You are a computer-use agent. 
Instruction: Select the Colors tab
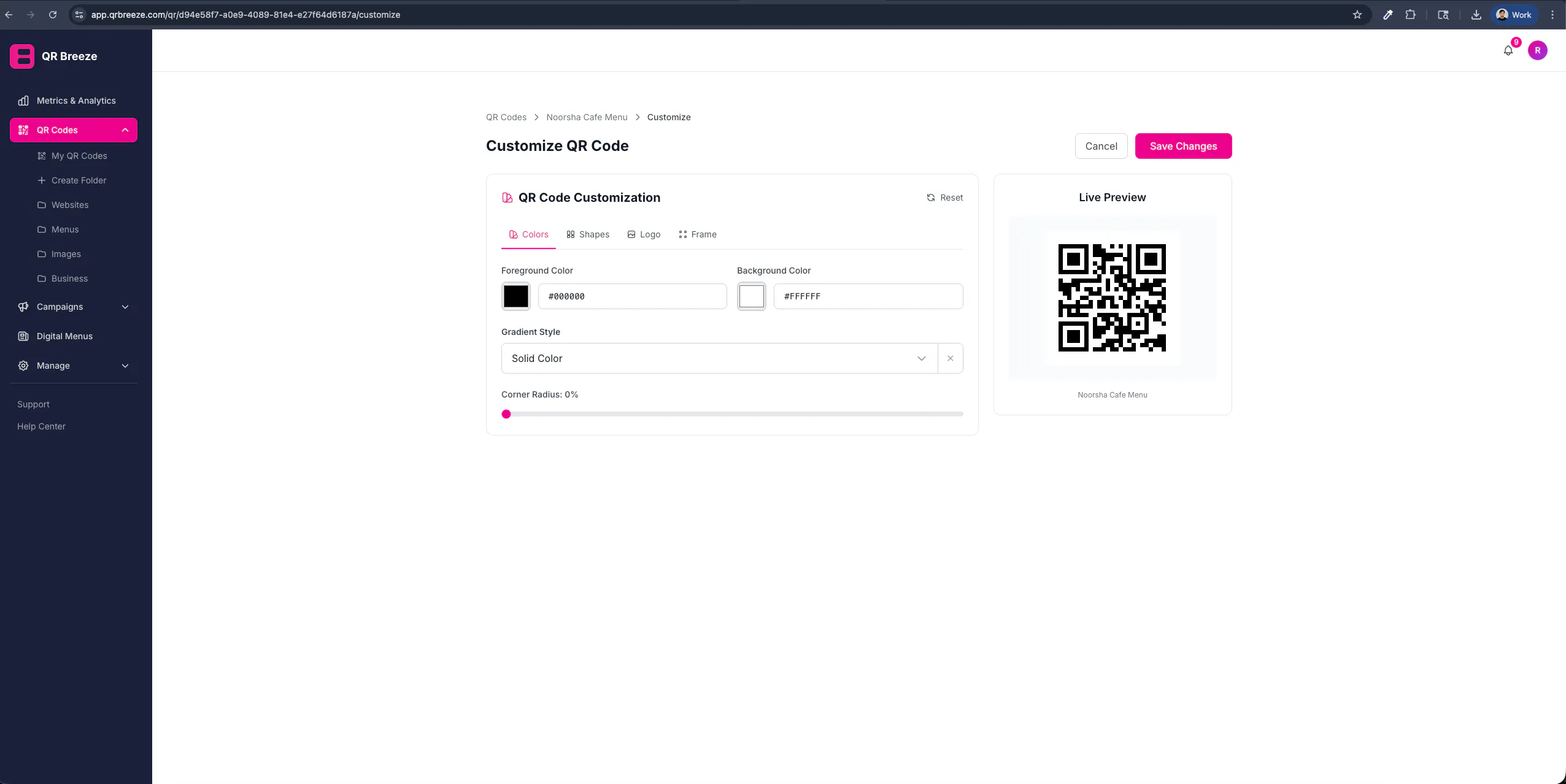(528, 234)
